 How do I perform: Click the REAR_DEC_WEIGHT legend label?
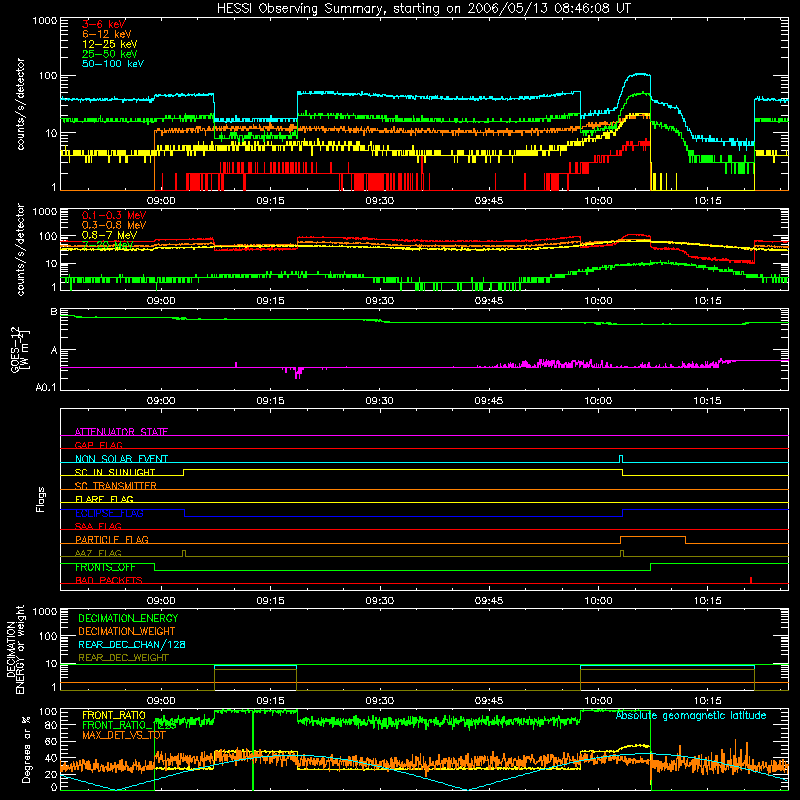123,658
